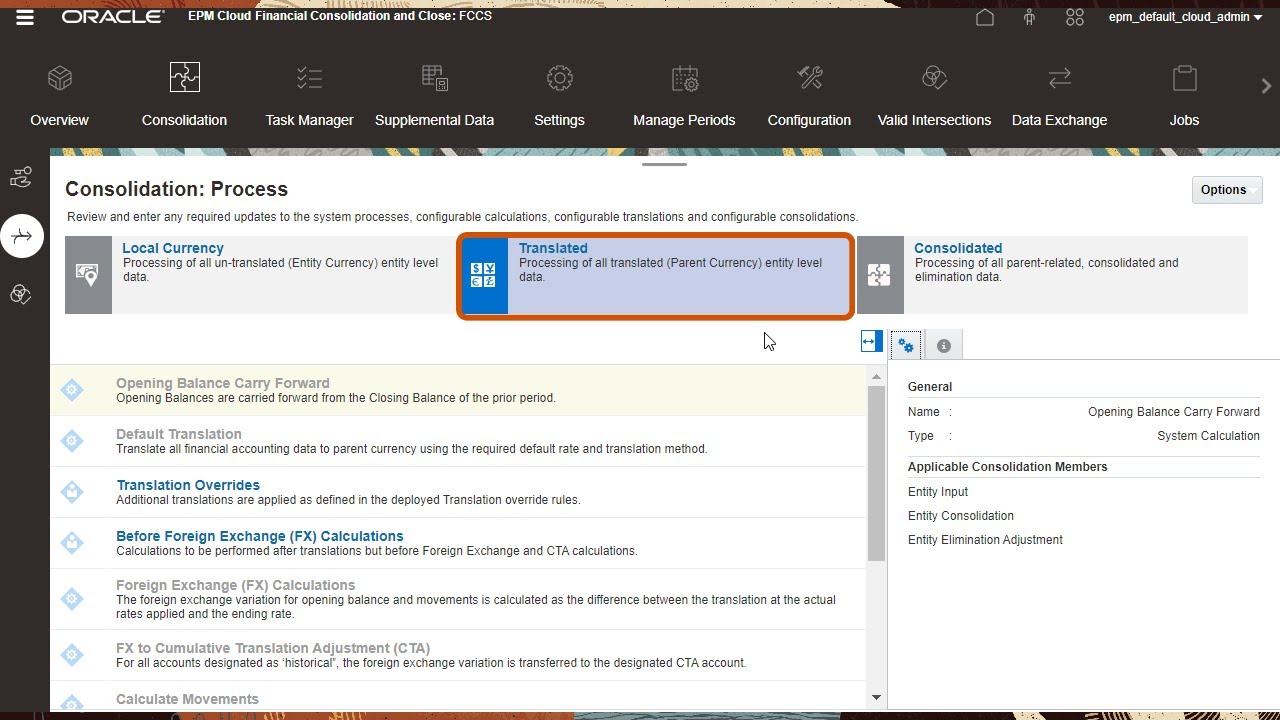Image resolution: width=1280 pixels, height=720 pixels.
Task: Select Foreign Exchange (FX) Calculations rule
Action: point(458,599)
